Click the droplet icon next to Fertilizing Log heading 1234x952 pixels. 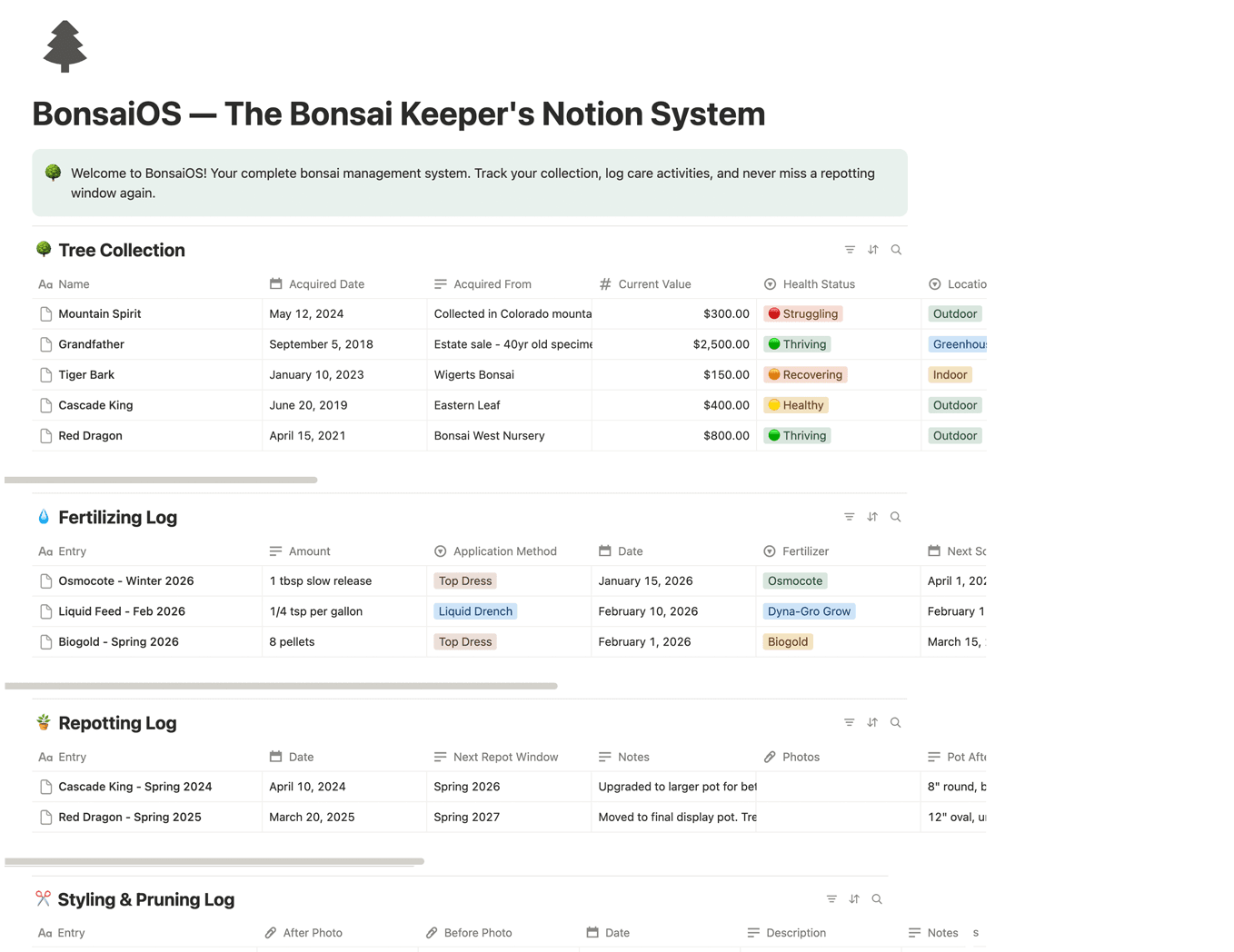[x=44, y=516]
